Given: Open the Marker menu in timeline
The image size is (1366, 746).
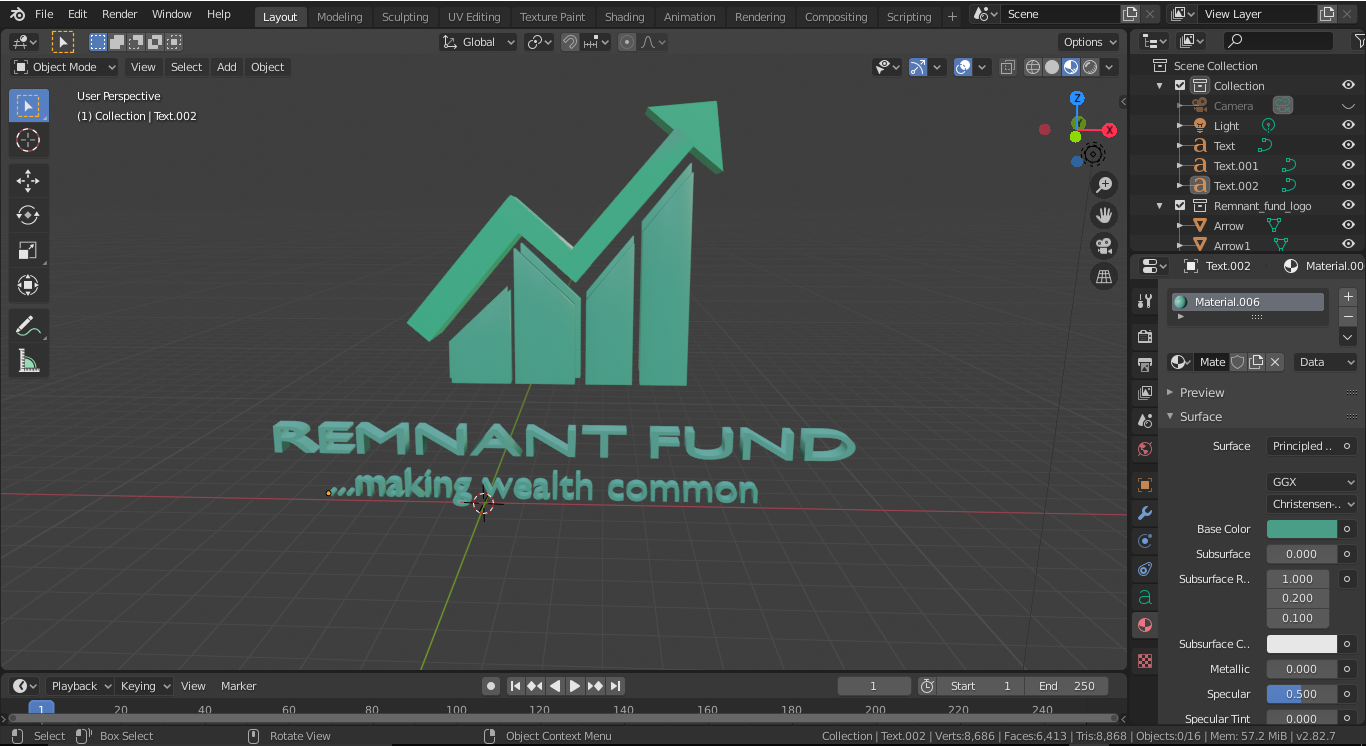Looking at the screenshot, I should pyautogui.click(x=238, y=686).
